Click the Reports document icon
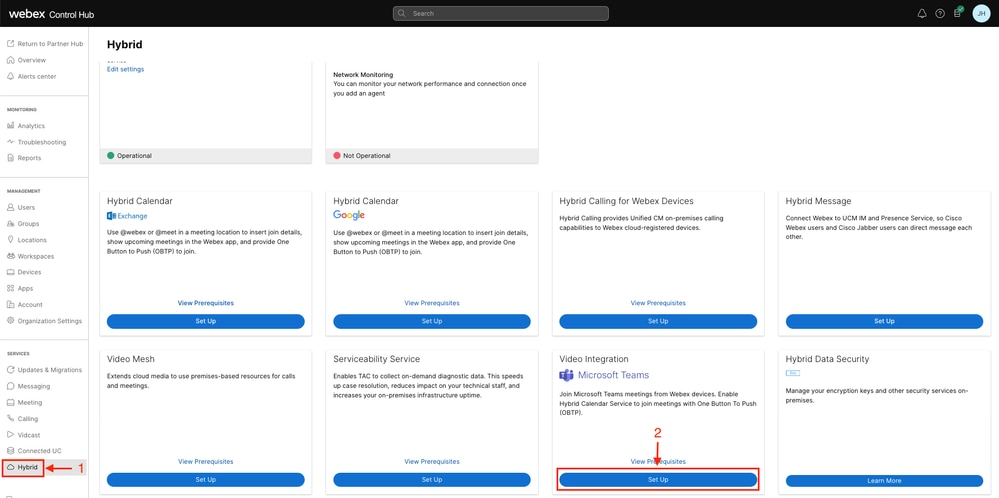Screen dimensions: 999x498 pos(10,158)
